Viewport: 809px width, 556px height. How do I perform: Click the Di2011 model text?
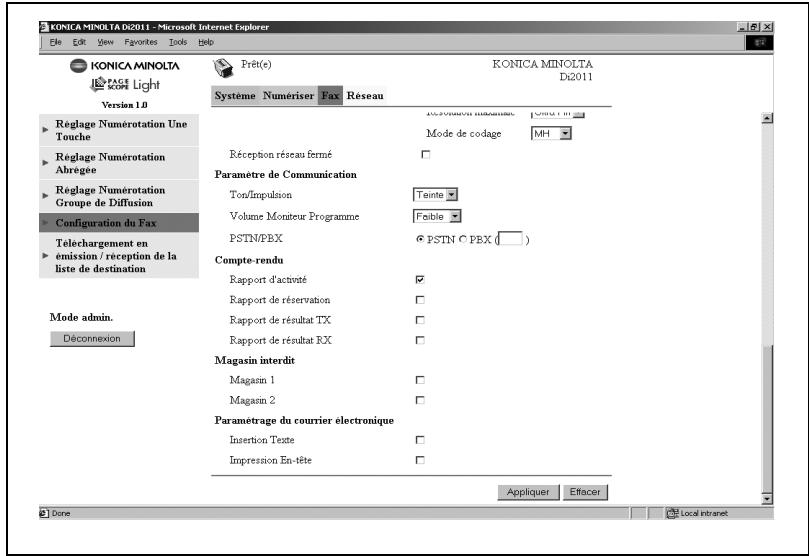[576, 77]
